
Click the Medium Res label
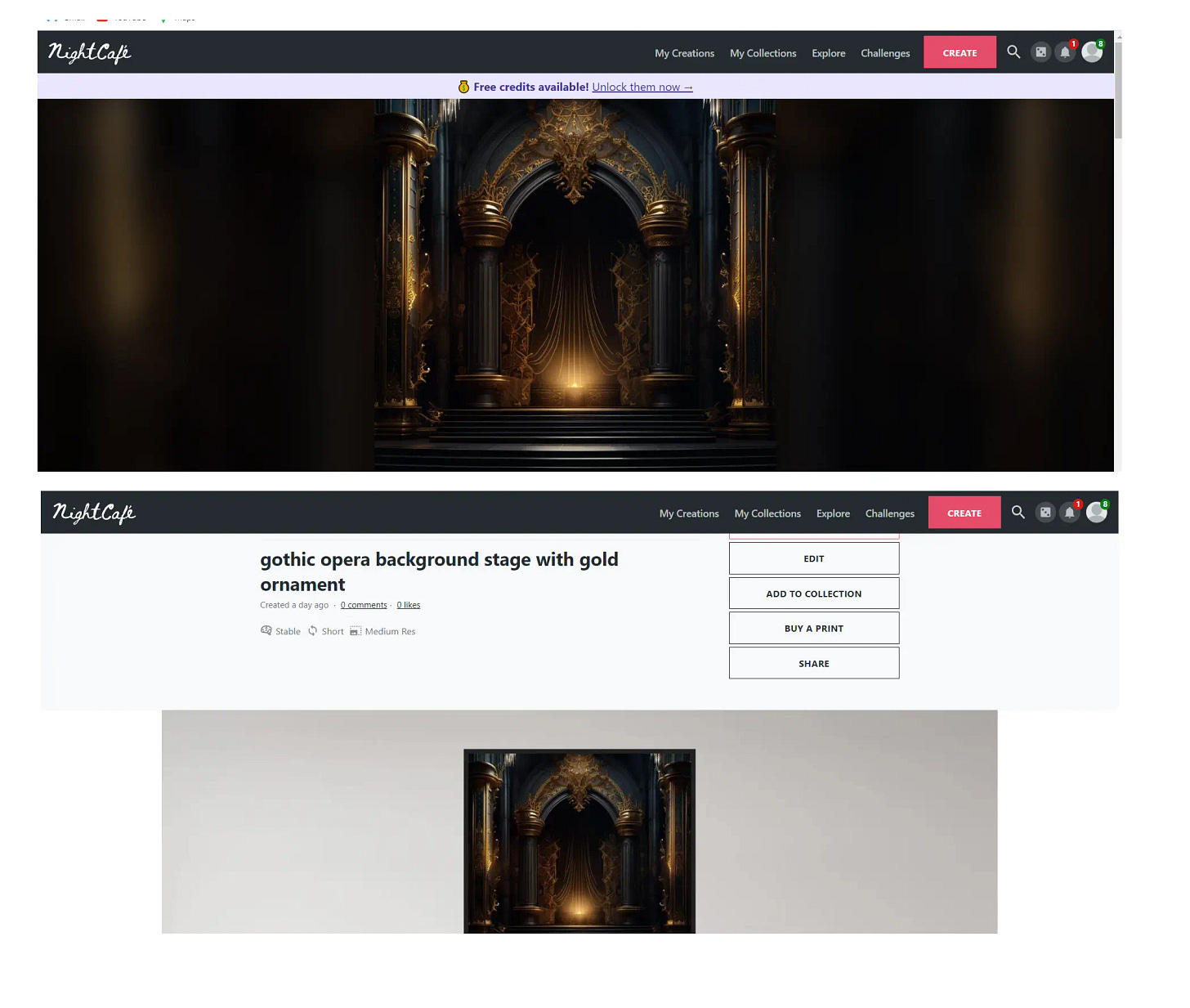click(390, 631)
